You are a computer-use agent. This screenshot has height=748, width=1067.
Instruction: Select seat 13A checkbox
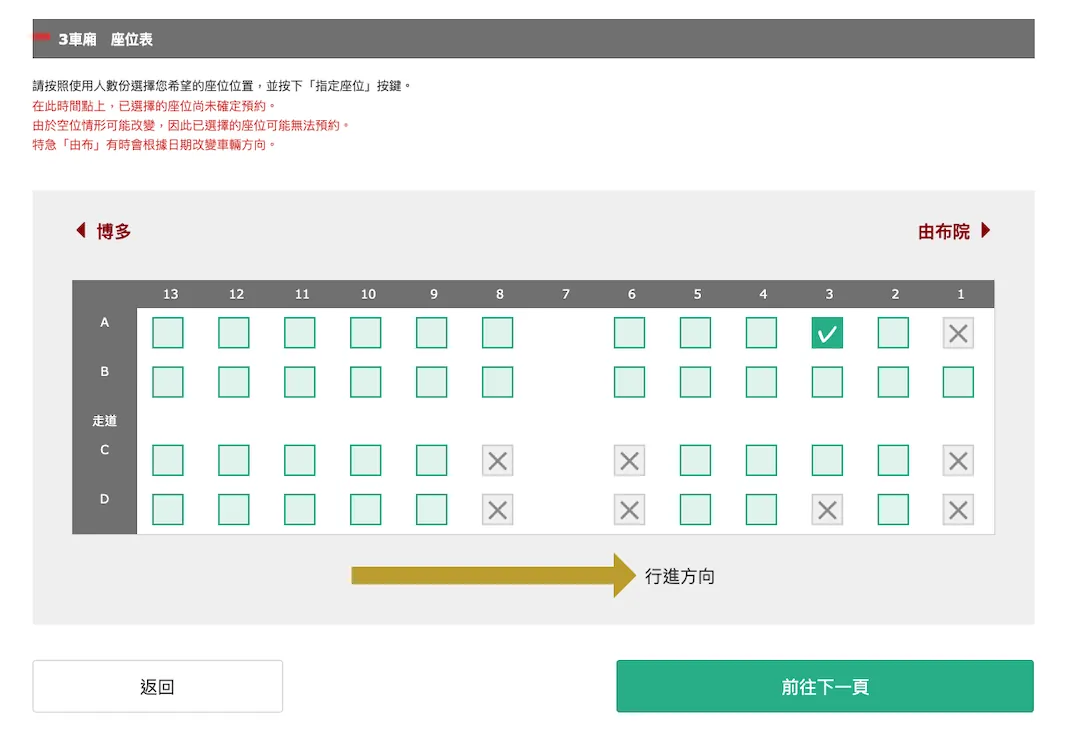pyautogui.click(x=168, y=333)
